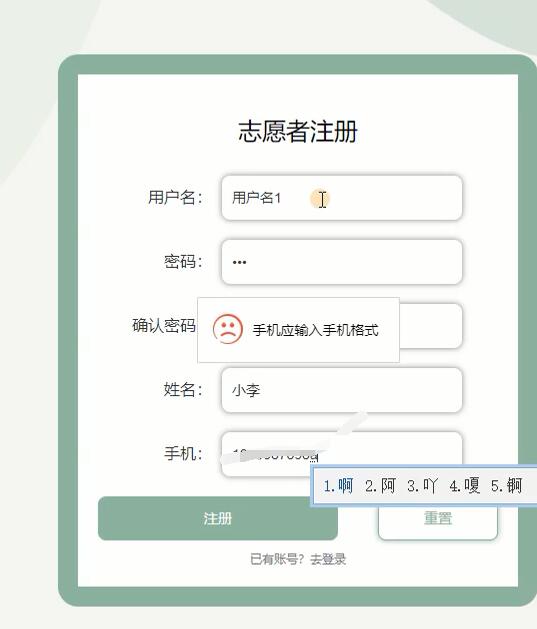
Task: Select IME candidate 5 锕
Action: click(507, 486)
